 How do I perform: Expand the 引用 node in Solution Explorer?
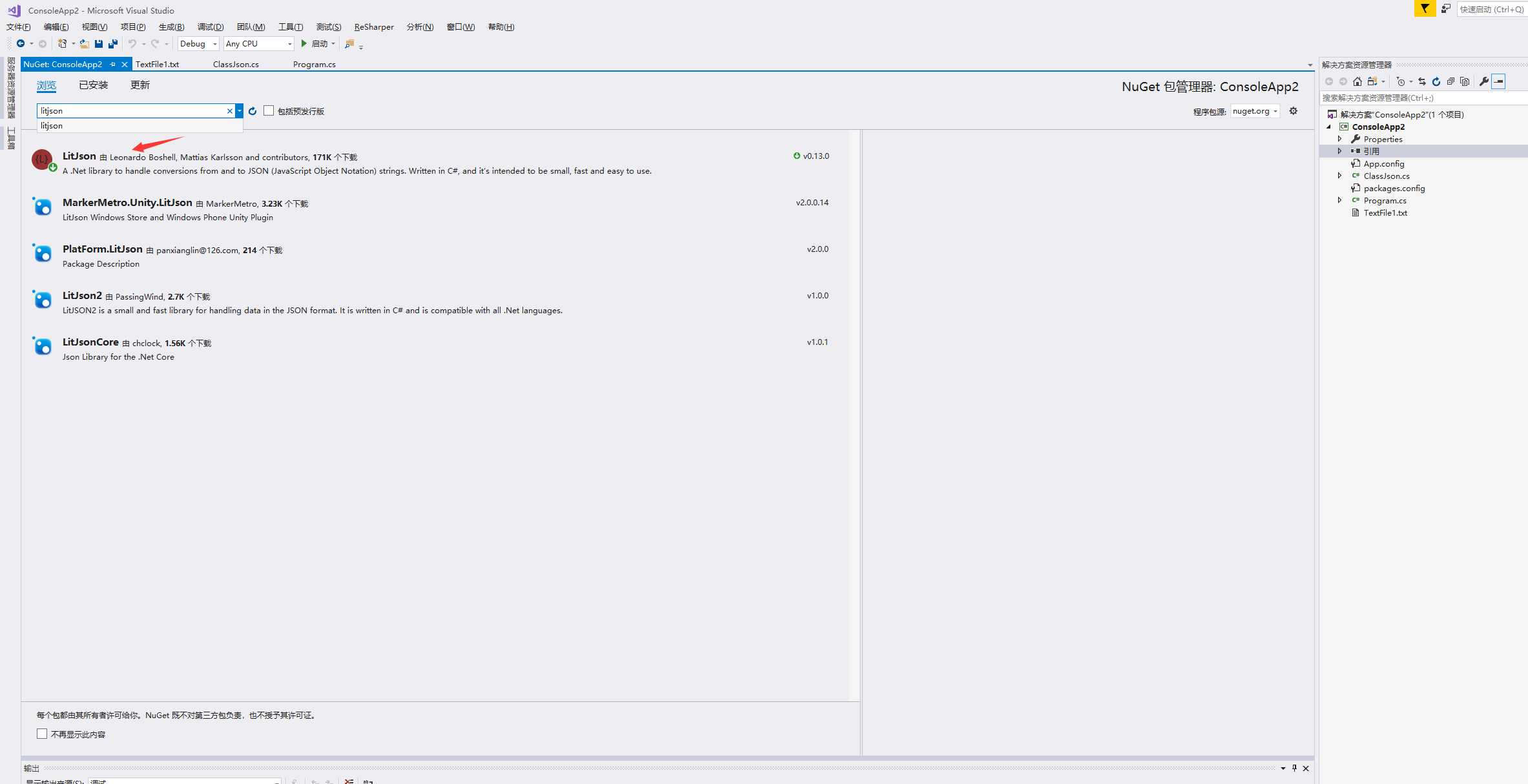1339,151
